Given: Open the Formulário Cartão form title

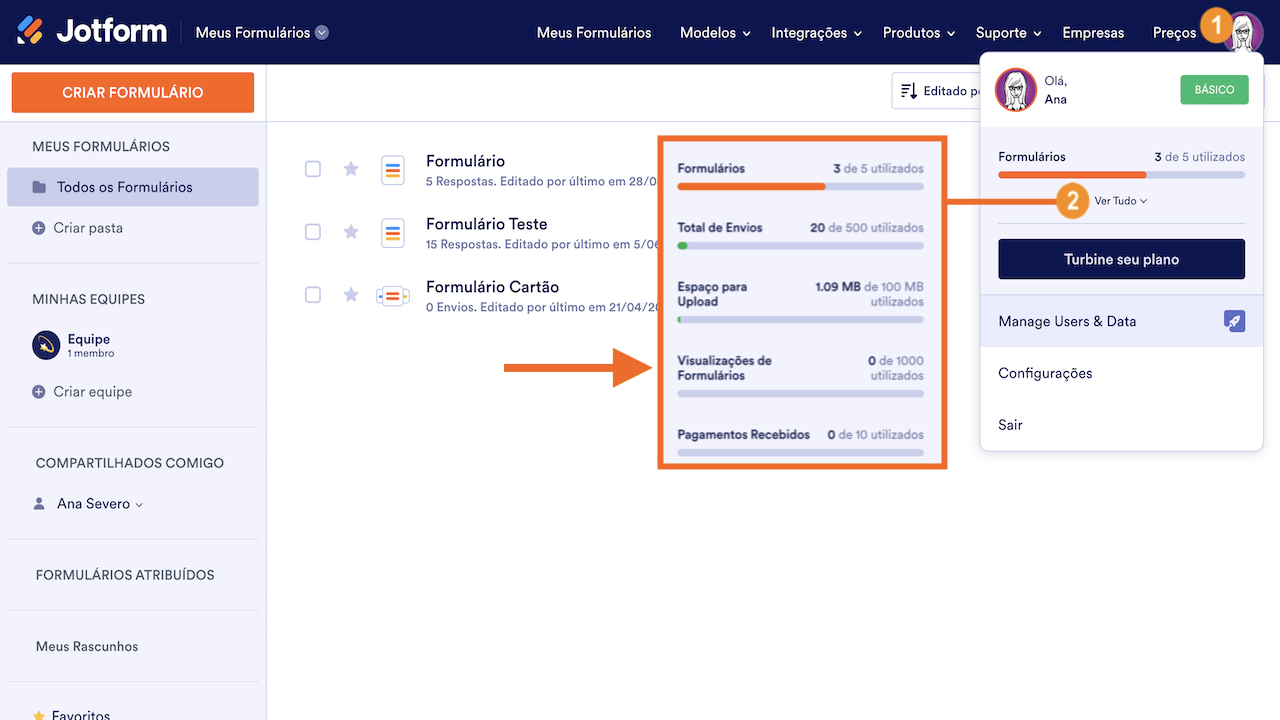Looking at the screenshot, I should [492, 287].
